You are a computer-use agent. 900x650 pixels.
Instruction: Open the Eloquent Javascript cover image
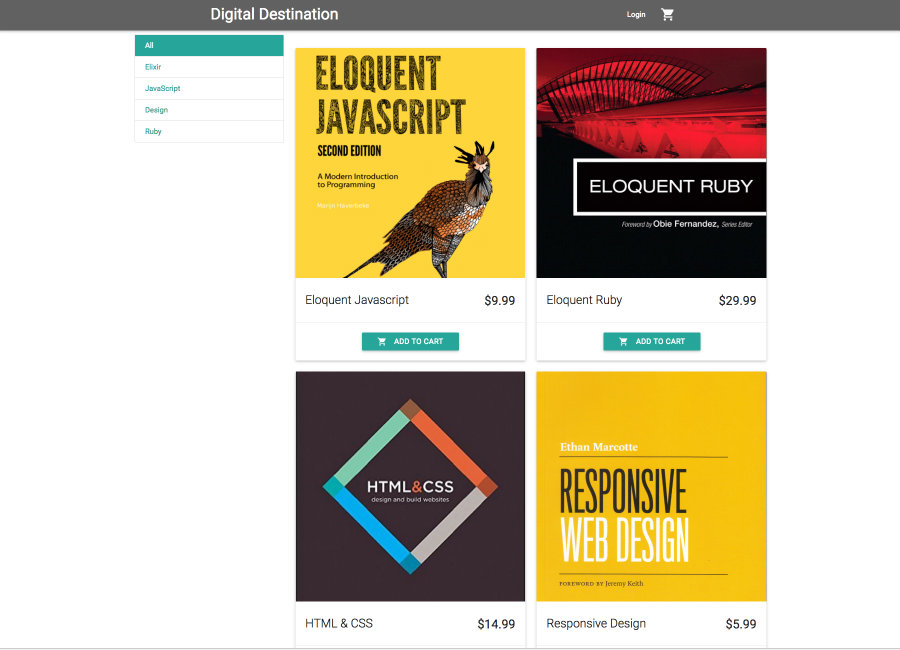coord(410,163)
